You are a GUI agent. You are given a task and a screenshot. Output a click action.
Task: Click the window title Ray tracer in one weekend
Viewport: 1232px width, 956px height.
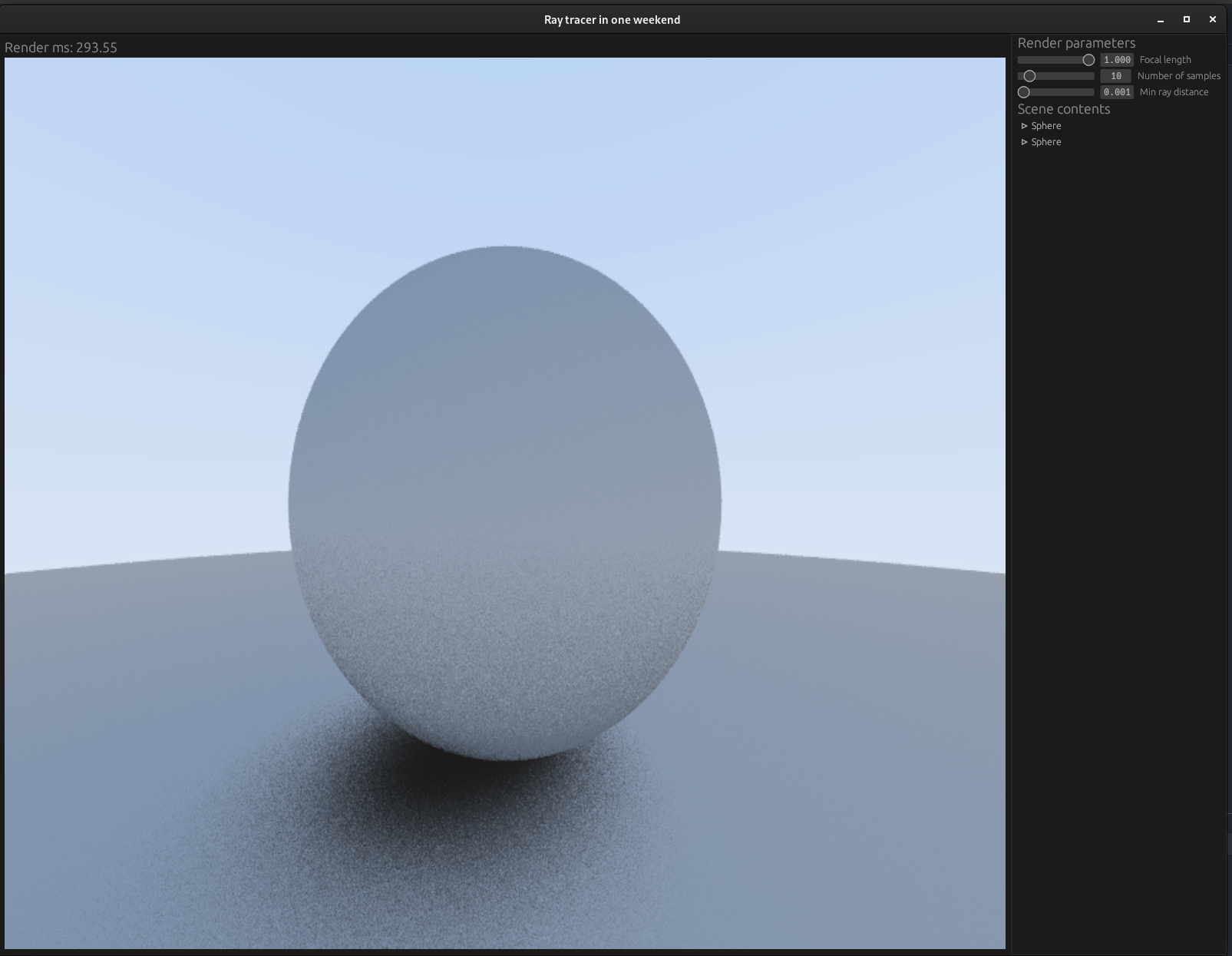coord(612,20)
